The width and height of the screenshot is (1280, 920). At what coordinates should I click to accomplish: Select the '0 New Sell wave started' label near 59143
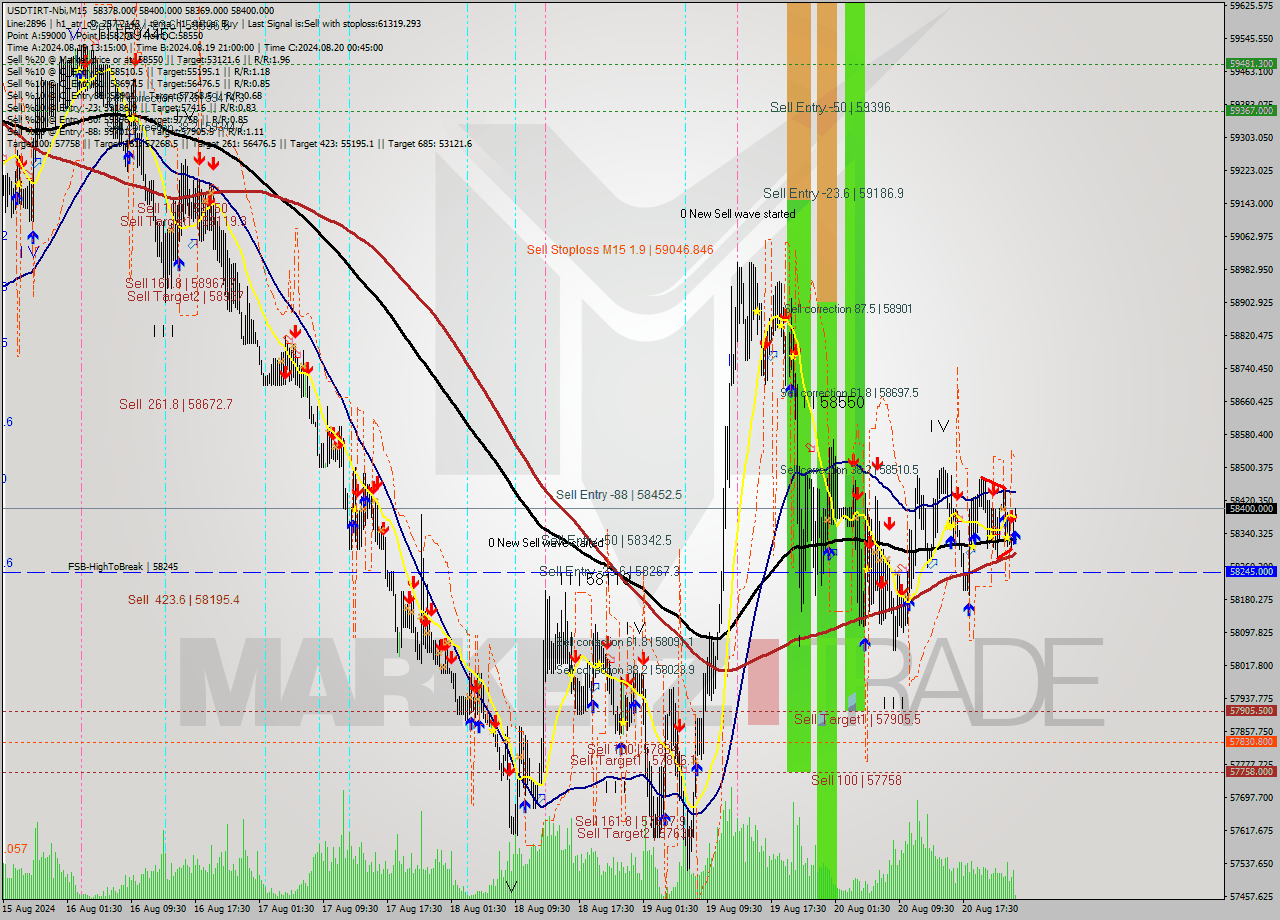click(x=738, y=214)
